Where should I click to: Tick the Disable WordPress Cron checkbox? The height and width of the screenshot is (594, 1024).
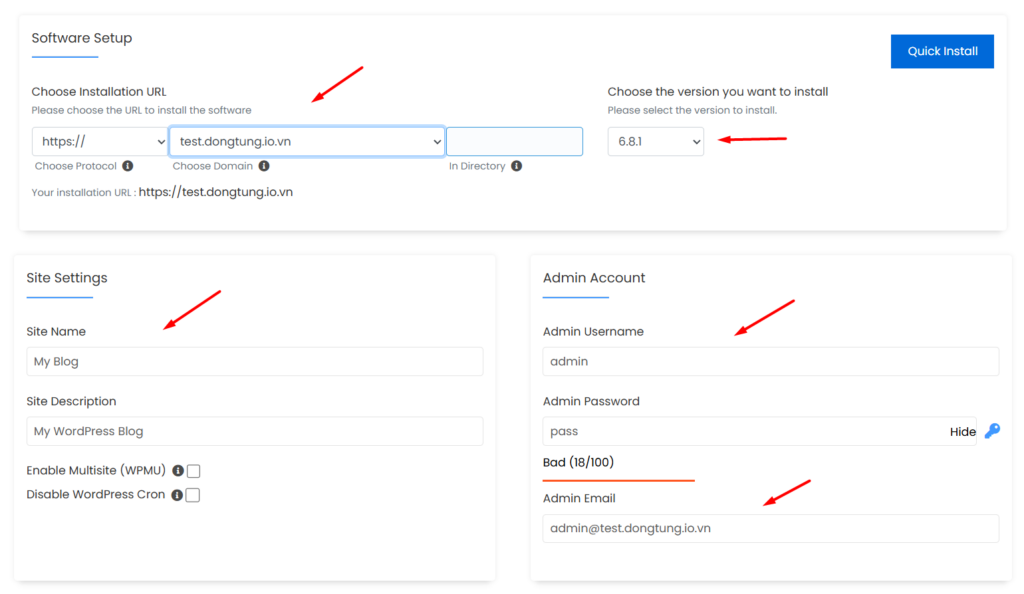193,495
